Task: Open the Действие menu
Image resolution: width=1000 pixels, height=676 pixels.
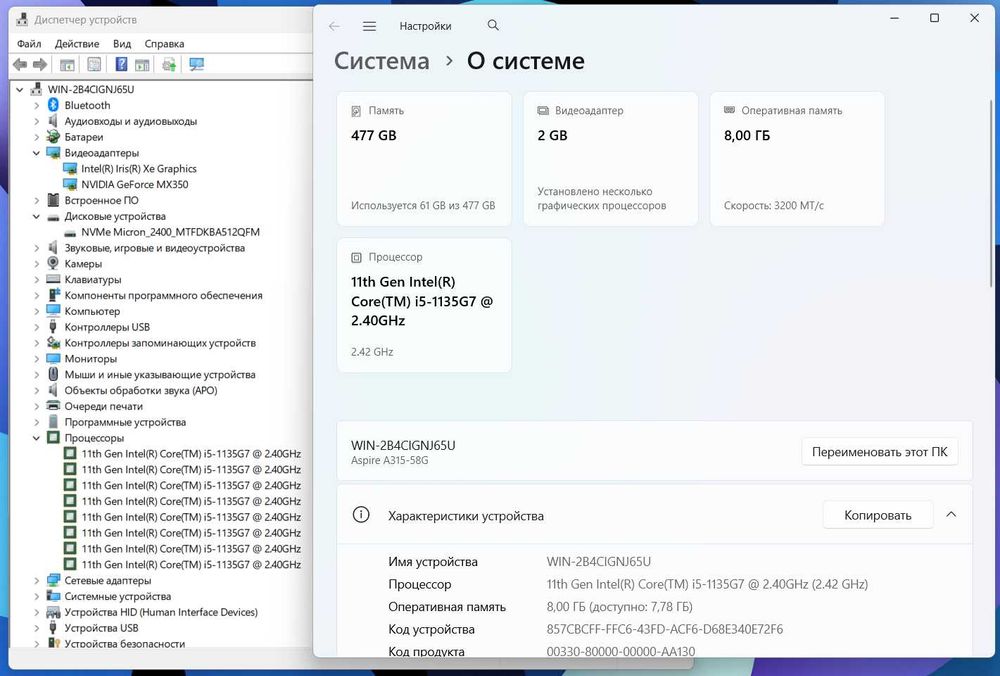Action: pyautogui.click(x=77, y=44)
